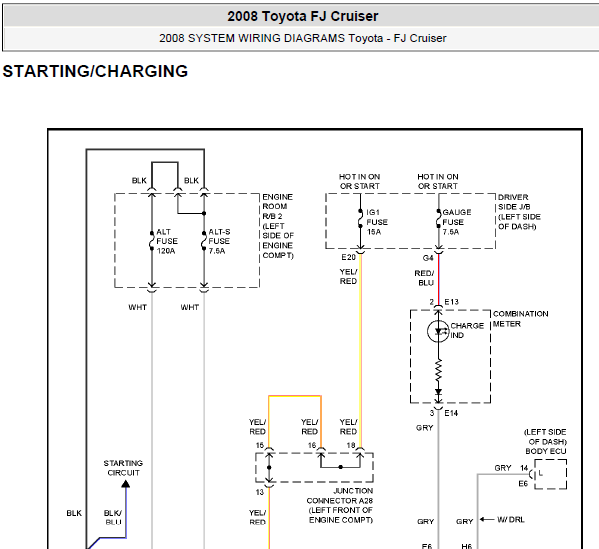The width and height of the screenshot is (599, 549).
Task: Click the BLK/BLU wire label
Action: 113,517
